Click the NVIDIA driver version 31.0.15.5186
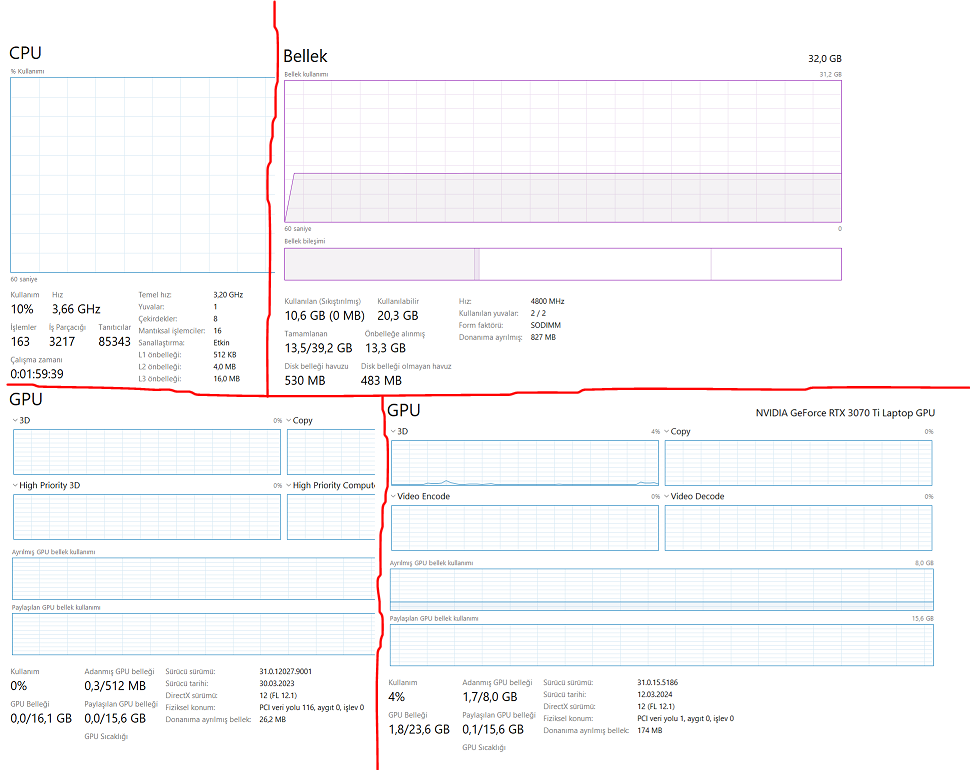Viewport: 970px width, 770px height. point(658,683)
